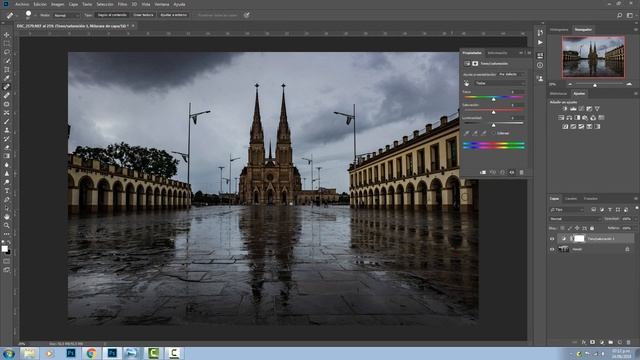Toggle lock transparent pixels
The image size is (640, 360).
click(562, 228)
